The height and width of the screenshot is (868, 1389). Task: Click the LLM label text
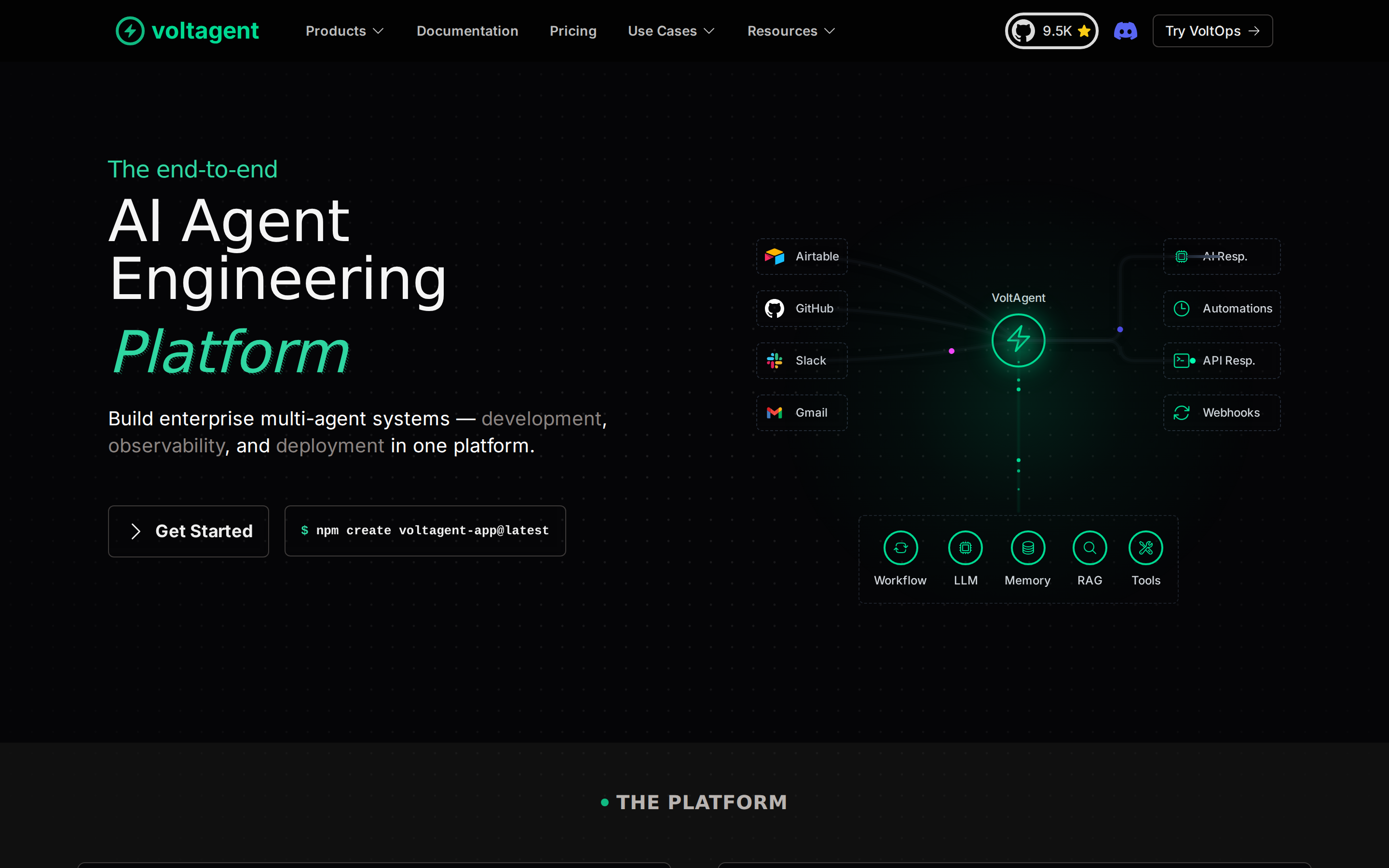(x=966, y=581)
